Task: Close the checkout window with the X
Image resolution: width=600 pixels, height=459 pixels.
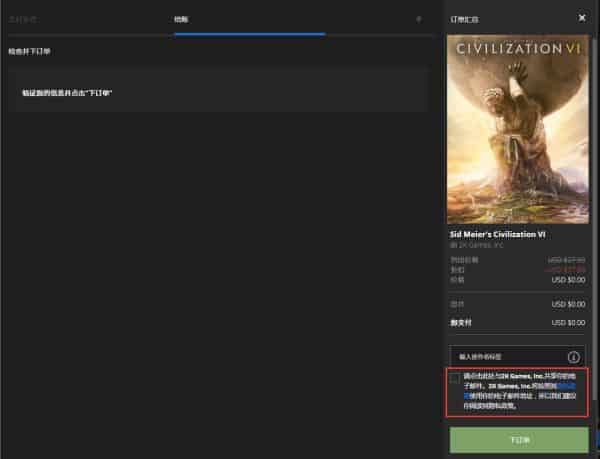Action: [x=582, y=18]
